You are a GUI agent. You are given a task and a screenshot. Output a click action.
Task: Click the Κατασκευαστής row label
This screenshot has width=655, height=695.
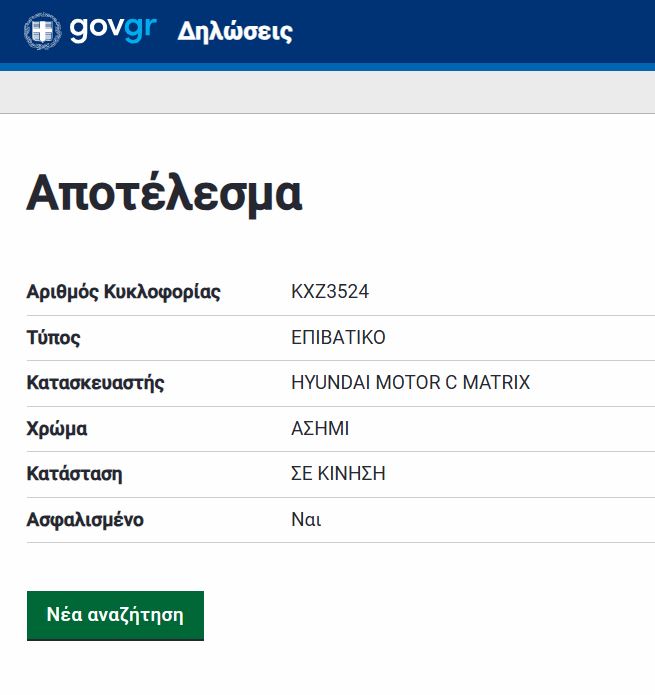[95, 383]
